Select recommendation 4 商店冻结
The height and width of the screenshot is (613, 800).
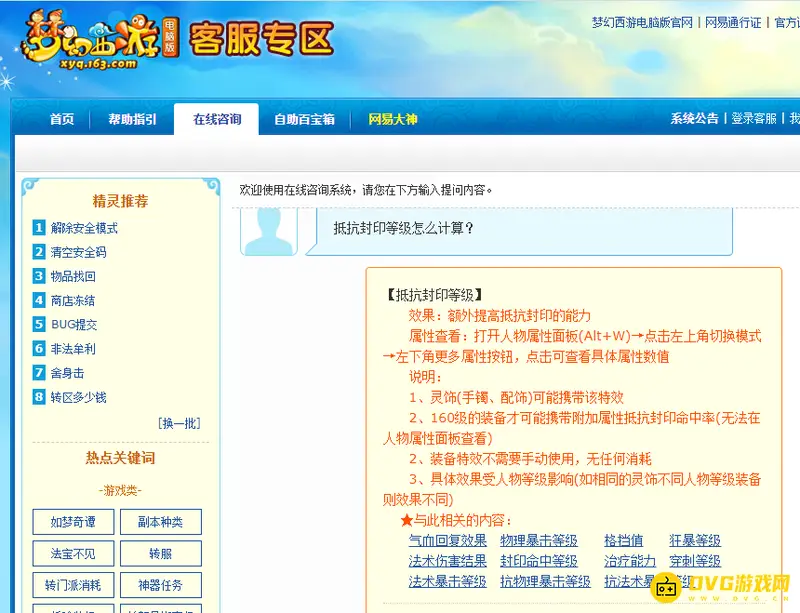tap(73, 300)
